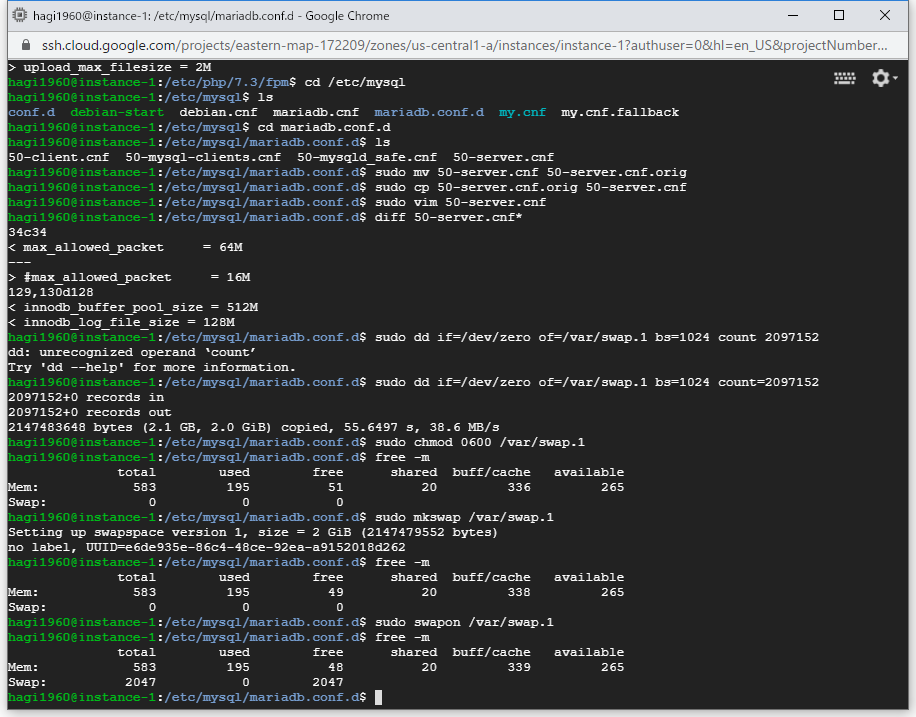Click the '2097152+0 records in' line
The width and height of the screenshot is (916, 717).
86,397
